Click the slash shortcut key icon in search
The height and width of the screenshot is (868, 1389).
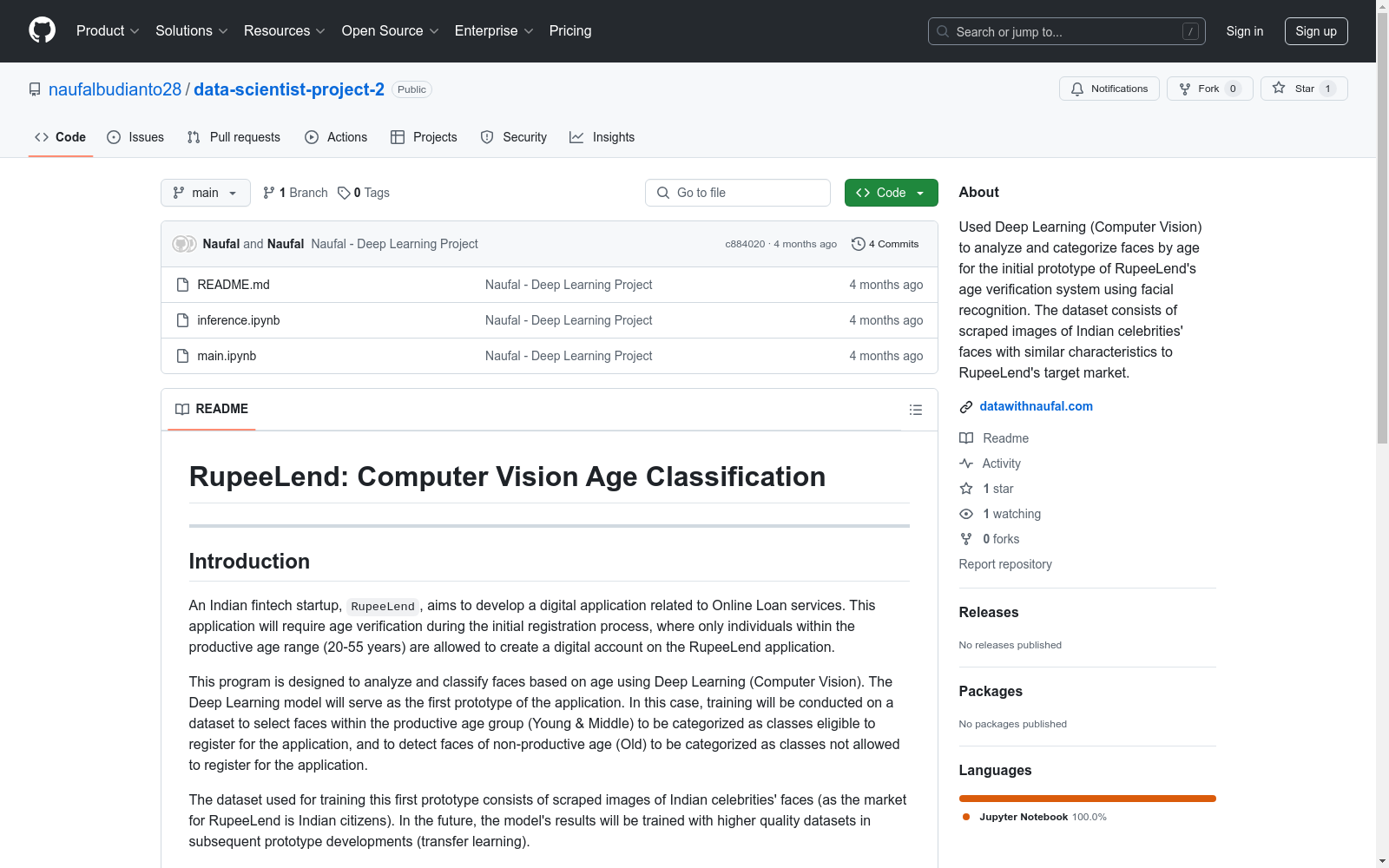point(1190,31)
